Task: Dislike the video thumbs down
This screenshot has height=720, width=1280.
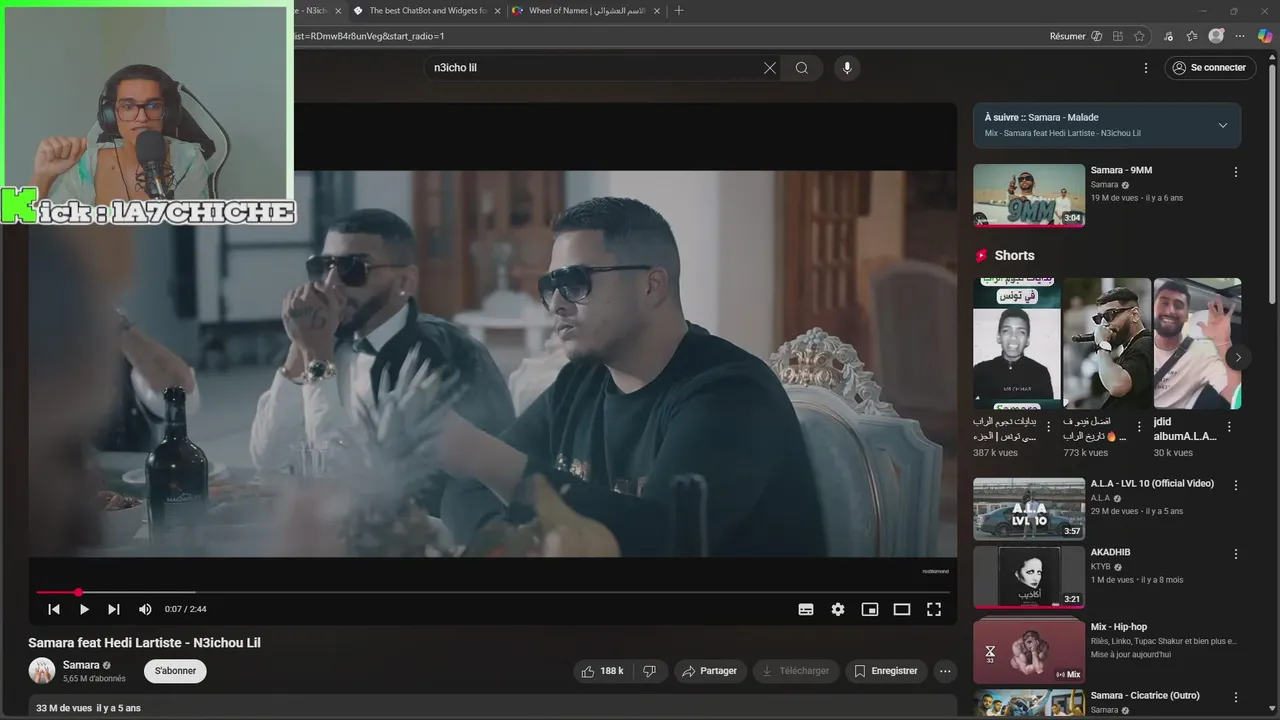Action: point(649,671)
